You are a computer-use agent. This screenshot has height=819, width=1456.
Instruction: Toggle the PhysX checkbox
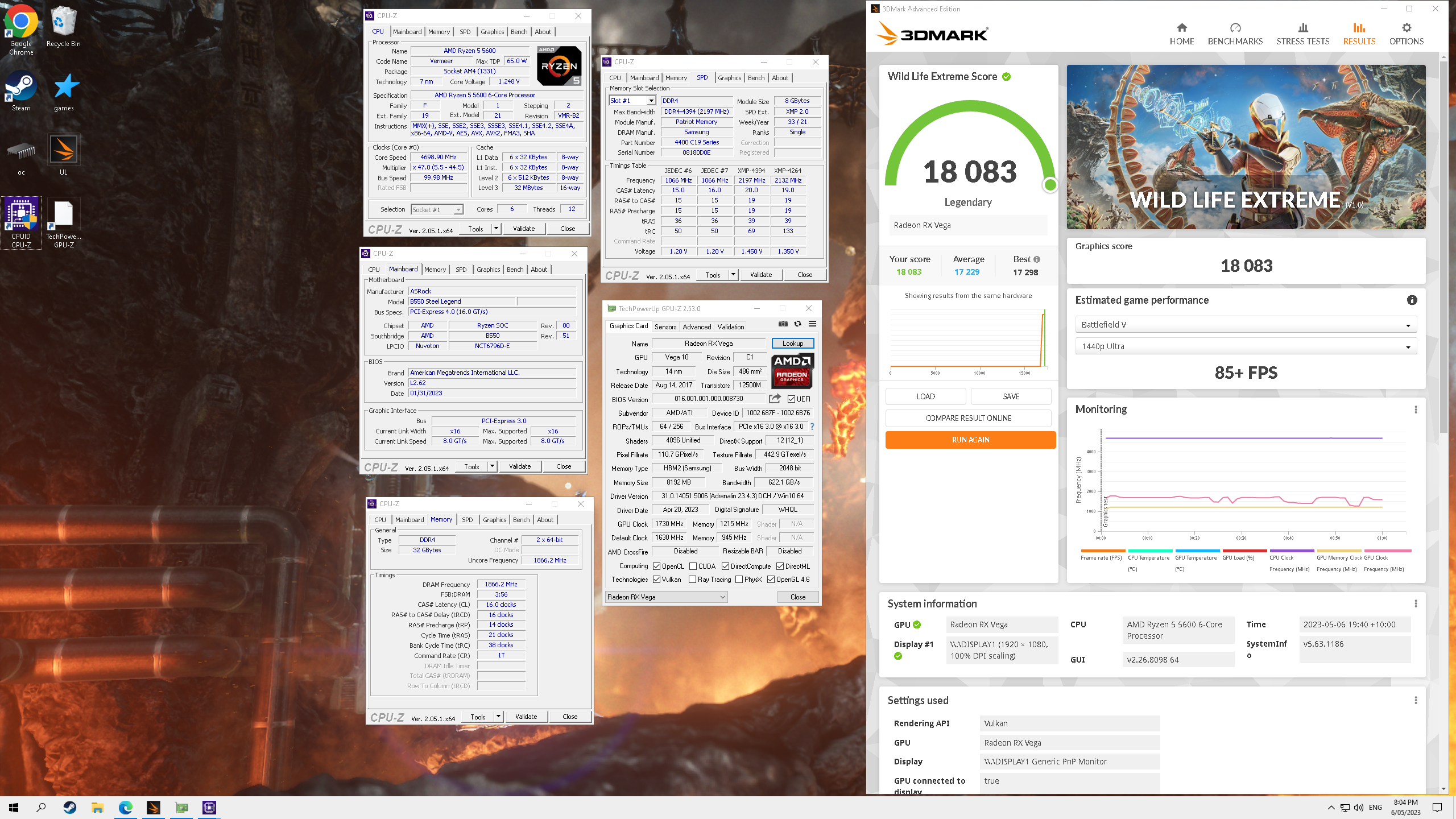coord(739,580)
